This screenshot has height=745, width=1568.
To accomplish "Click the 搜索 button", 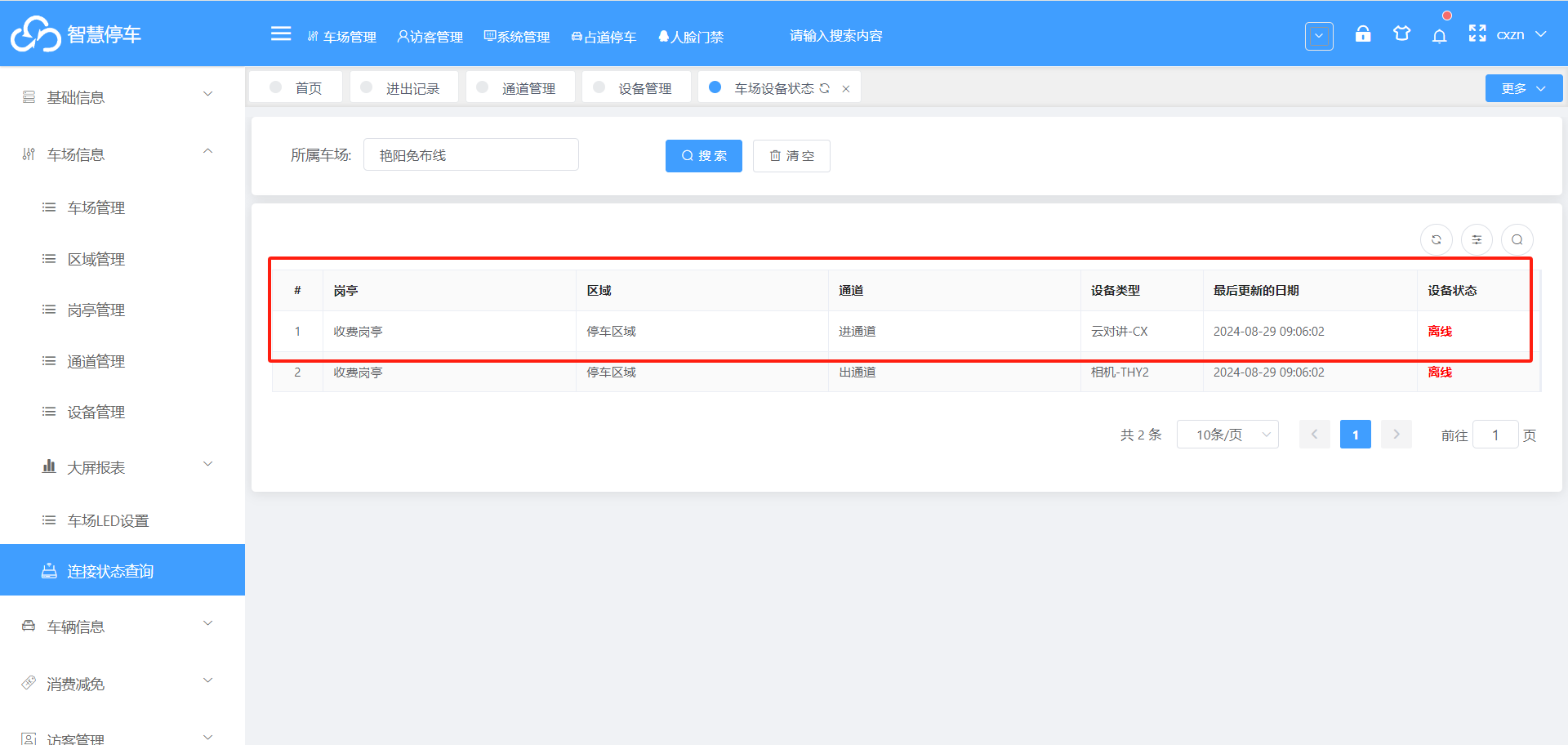I will pyautogui.click(x=704, y=155).
